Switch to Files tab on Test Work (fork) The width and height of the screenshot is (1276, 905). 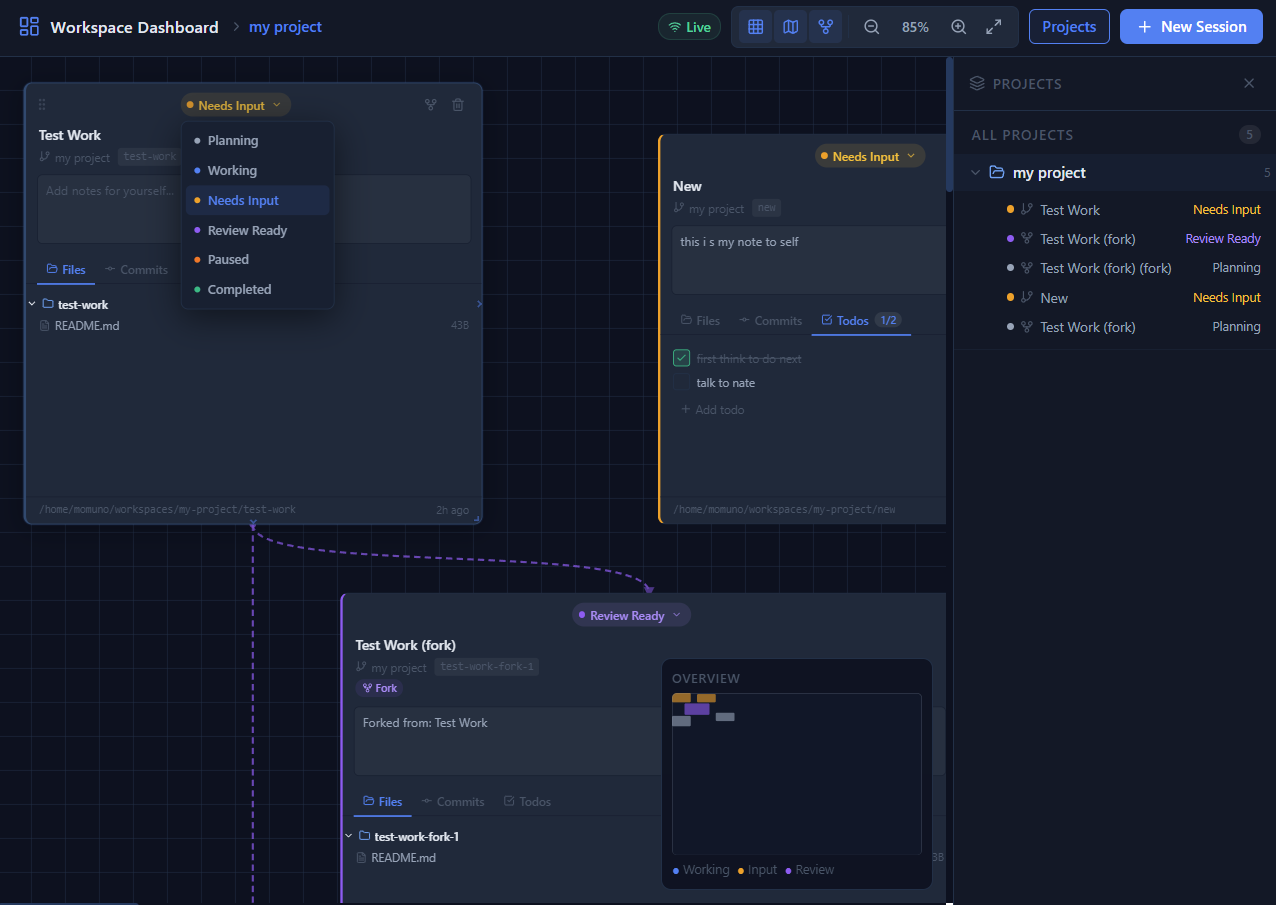[x=383, y=802]
